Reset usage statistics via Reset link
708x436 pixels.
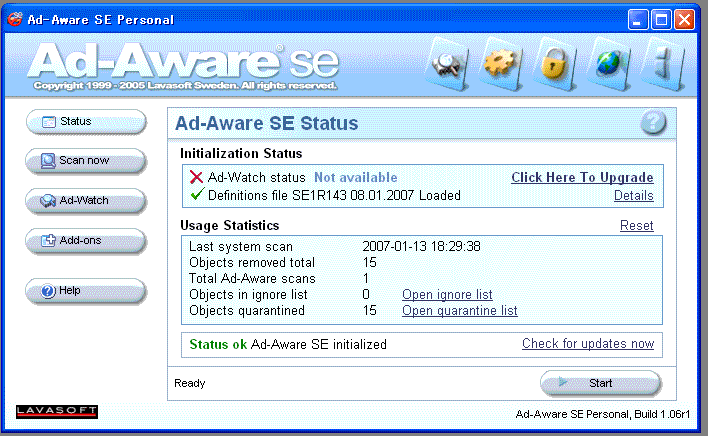click(636, 225)
